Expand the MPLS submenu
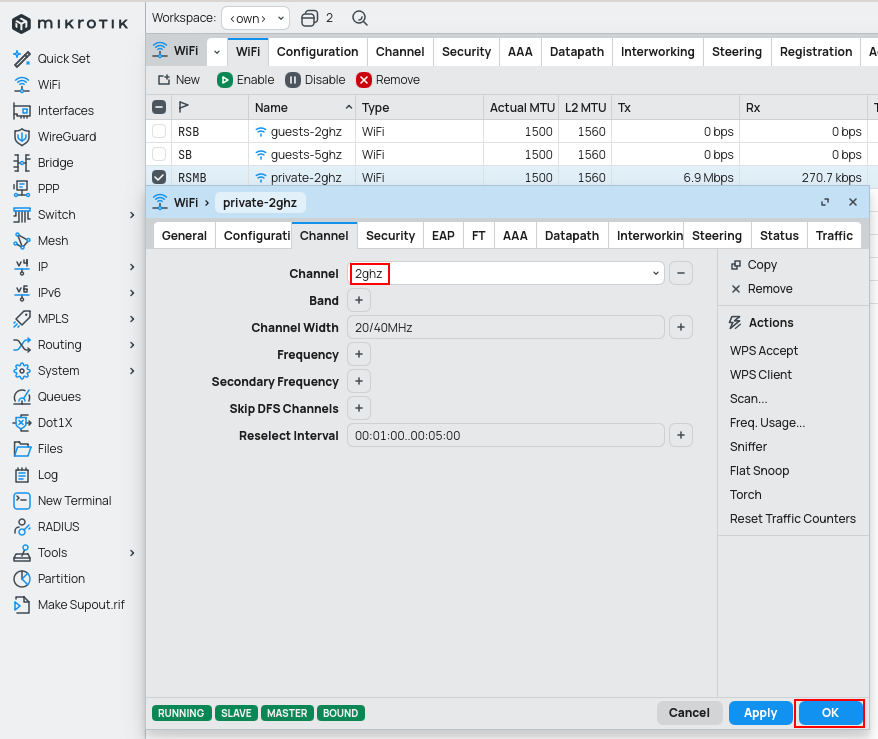 [x=132, y=319]
